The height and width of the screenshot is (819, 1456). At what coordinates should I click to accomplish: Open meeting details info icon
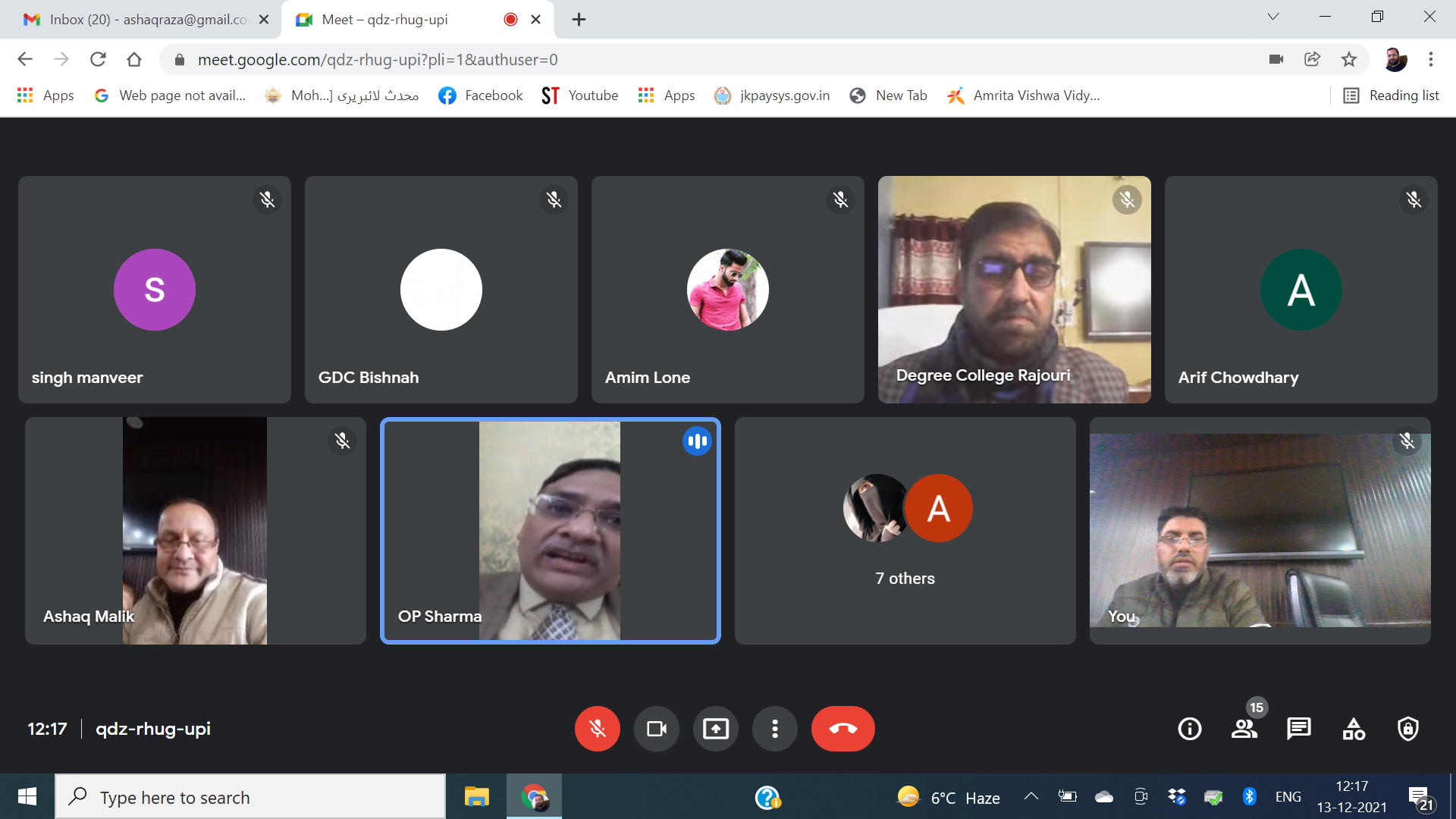click(1189, 729)
